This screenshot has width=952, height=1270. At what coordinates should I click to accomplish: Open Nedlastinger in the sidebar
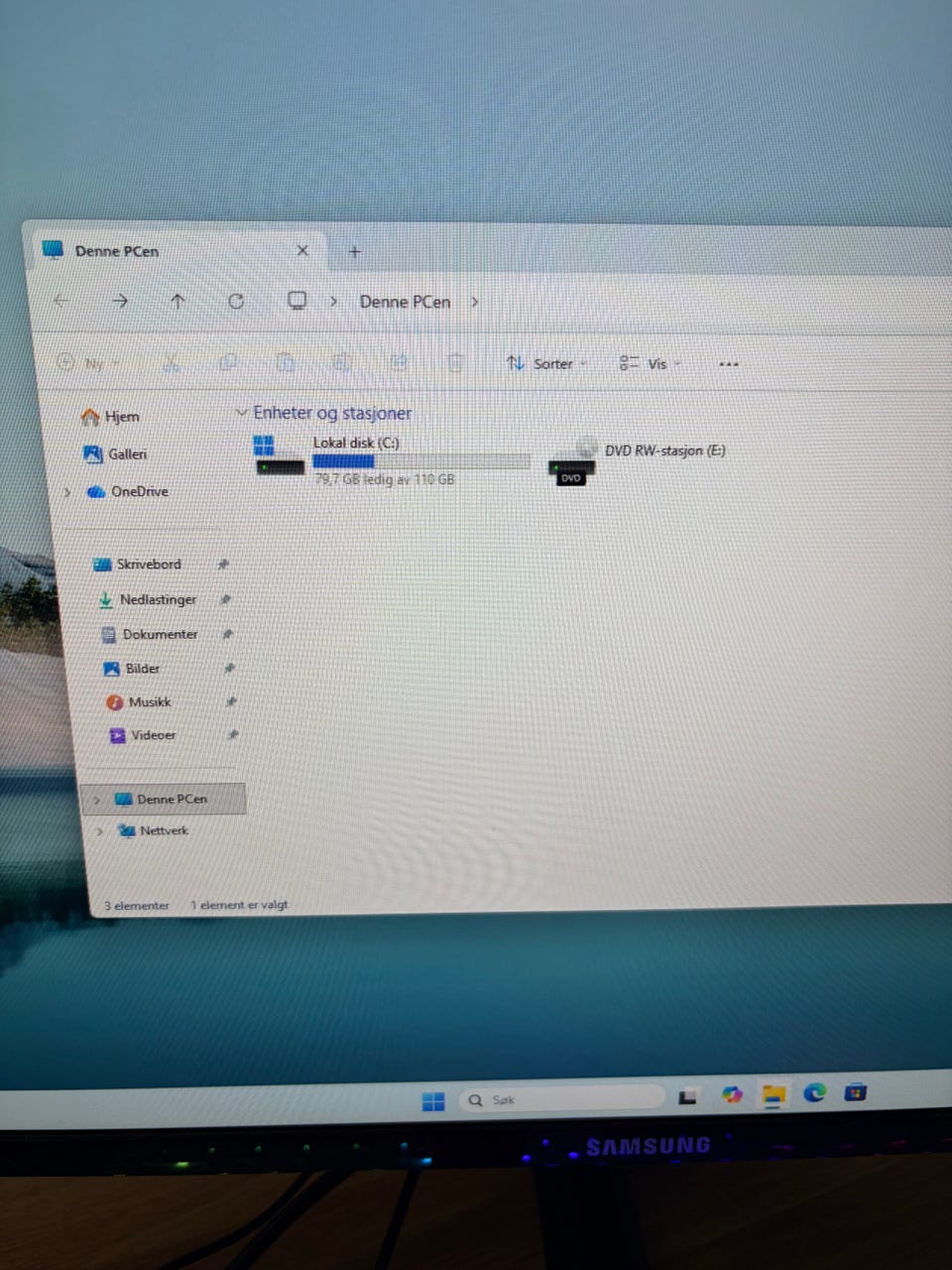(x=159, y=599)
